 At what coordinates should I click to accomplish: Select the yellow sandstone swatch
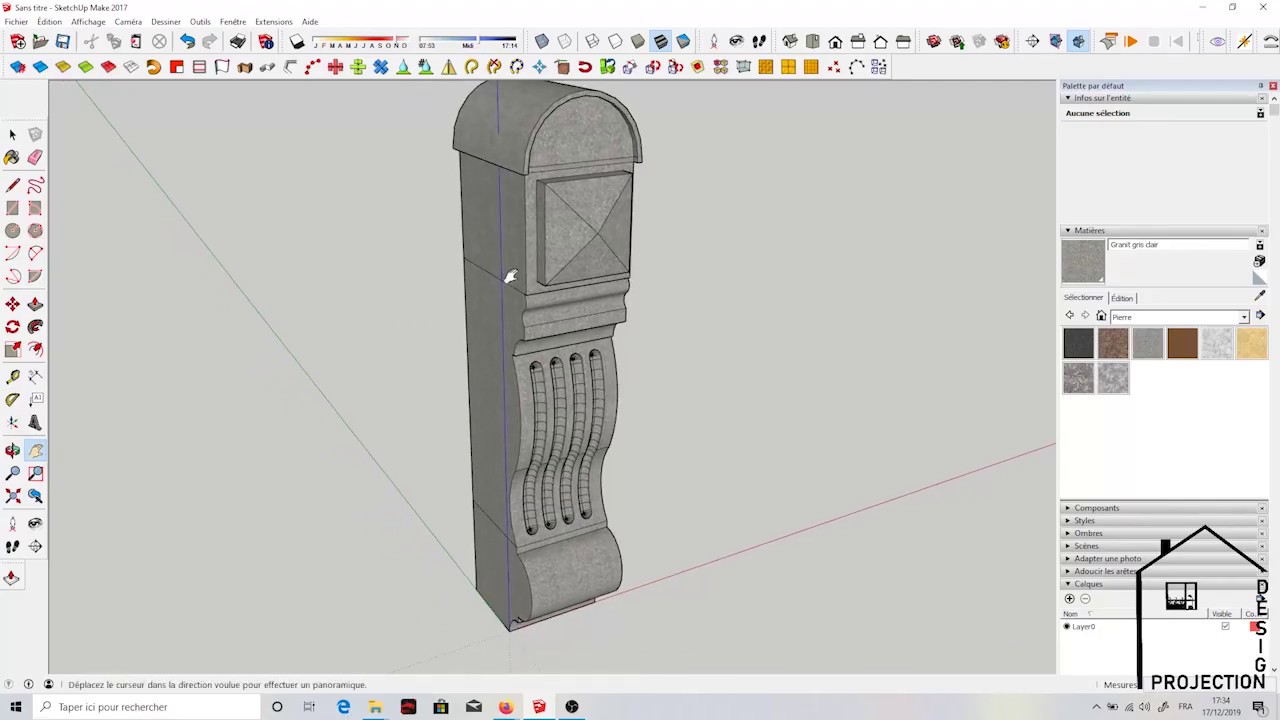tap(1251, 344)
